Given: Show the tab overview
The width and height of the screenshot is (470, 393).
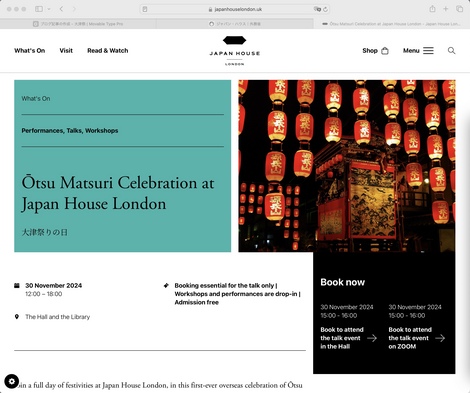Looking at the screenshot, I should coord(459,9).
